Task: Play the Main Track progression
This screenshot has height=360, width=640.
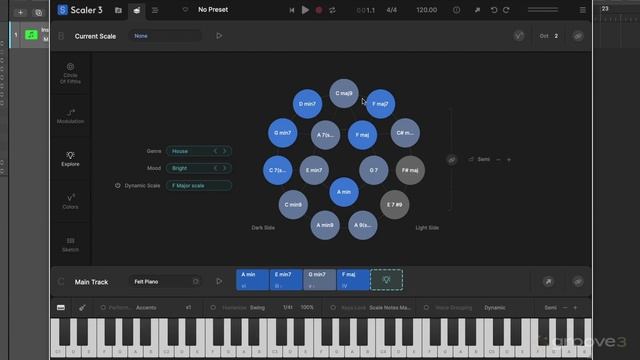Action: coord(219,281)
